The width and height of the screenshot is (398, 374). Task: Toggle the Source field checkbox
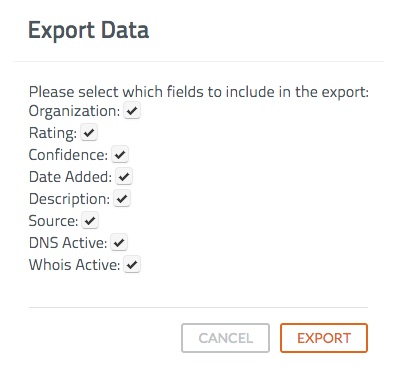click(x=90, y=220)
